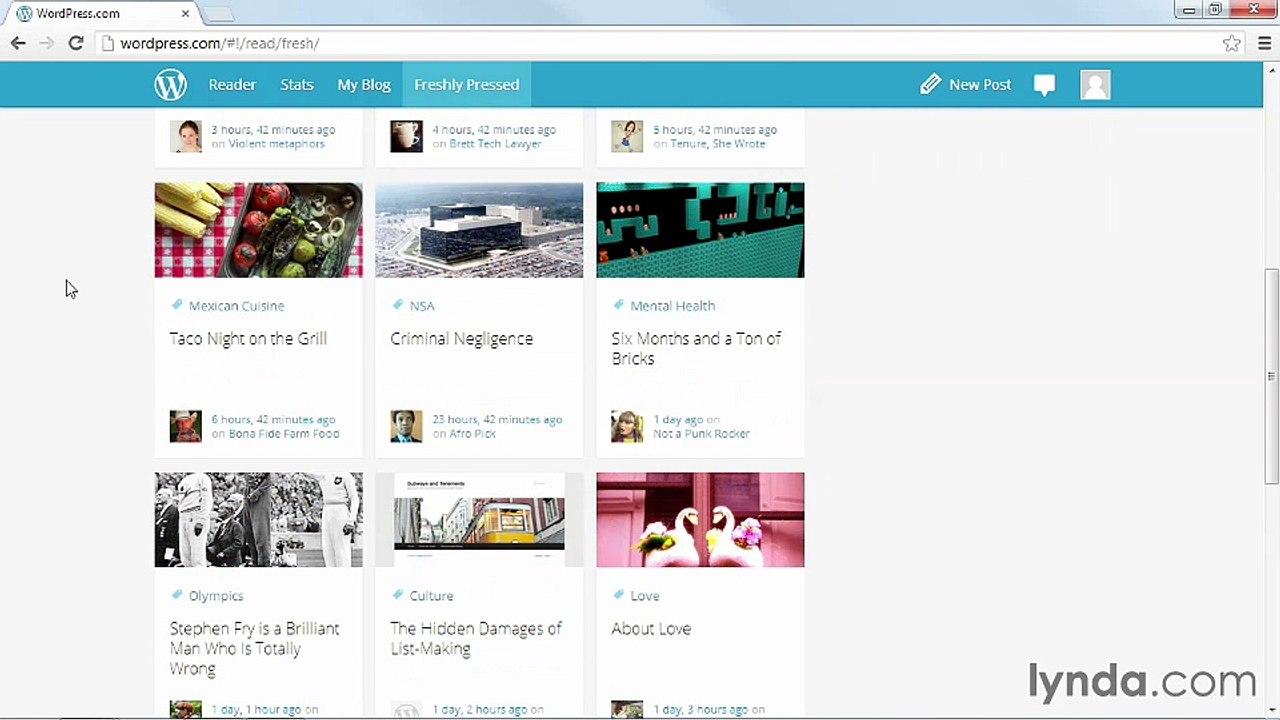Click the tag icon beside Love

point(619,595)
